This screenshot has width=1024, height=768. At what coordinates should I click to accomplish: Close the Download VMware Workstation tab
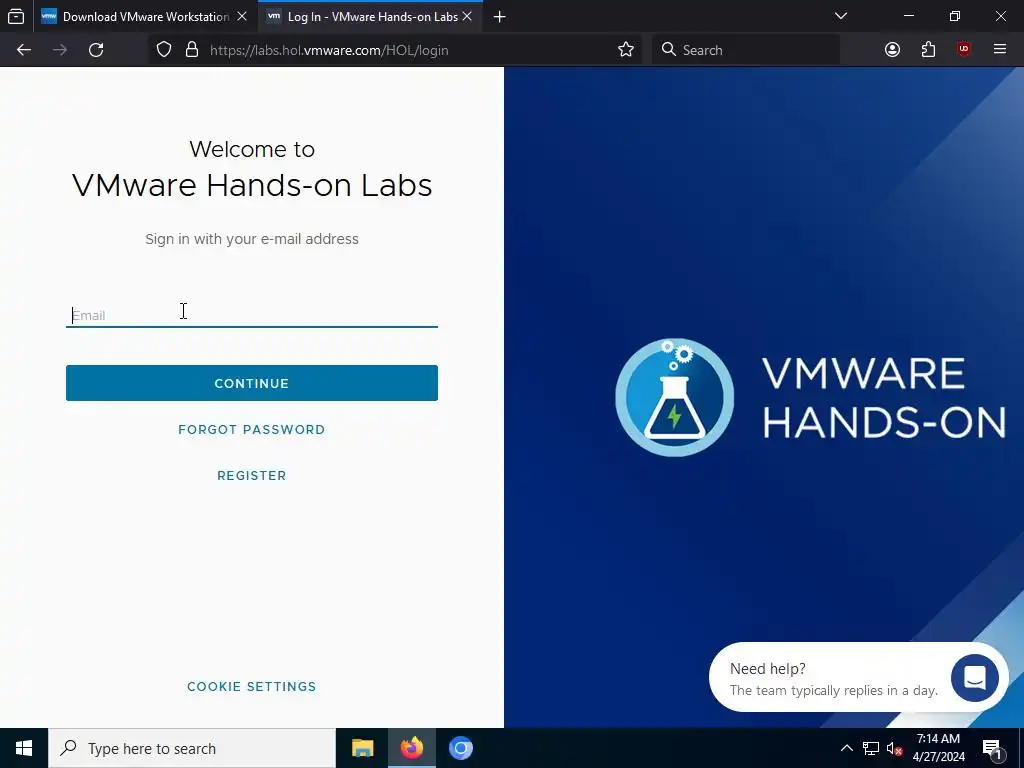pos(242,16)
